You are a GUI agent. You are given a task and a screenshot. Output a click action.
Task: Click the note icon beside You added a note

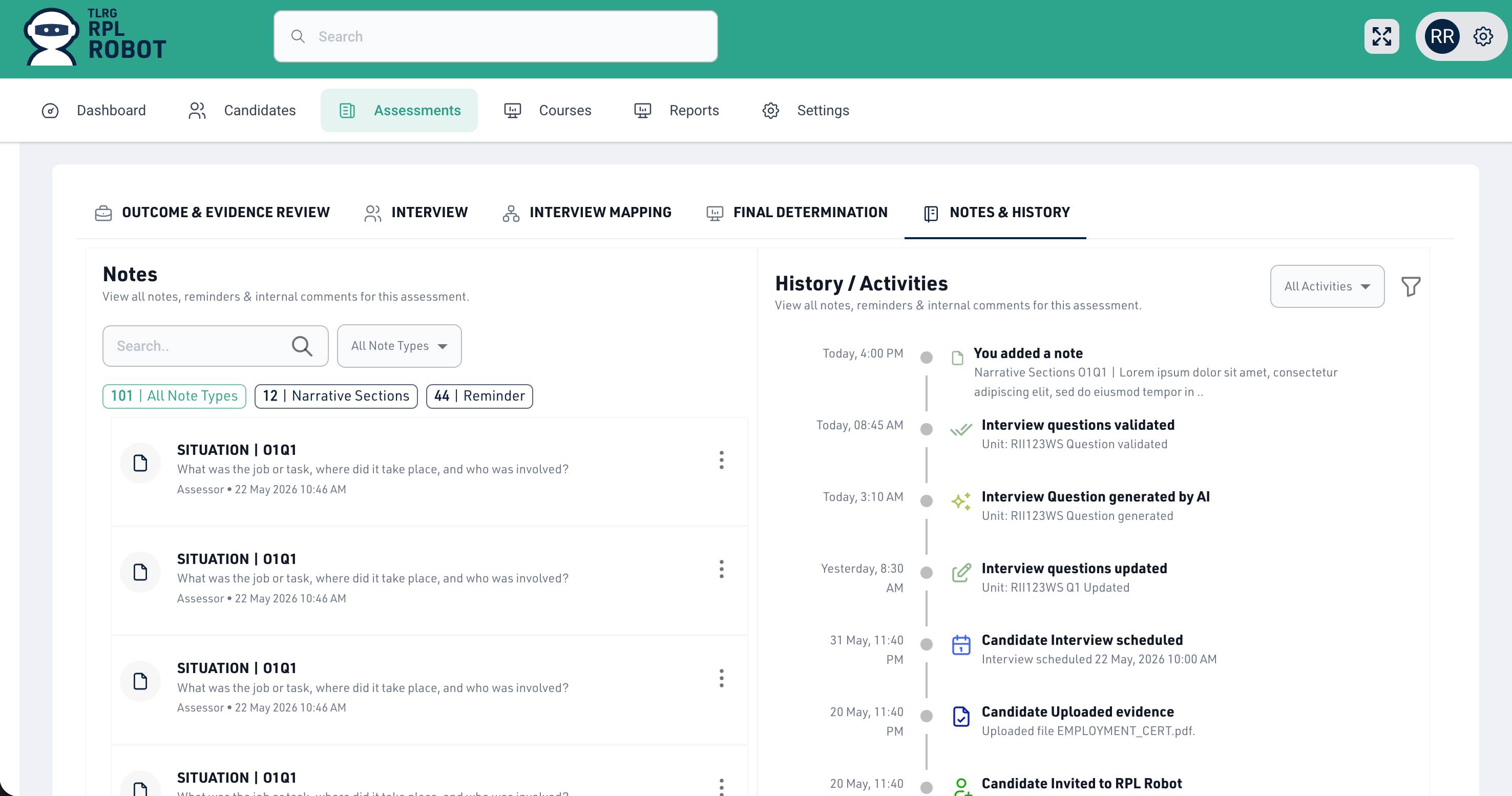[x=957, y=358]
